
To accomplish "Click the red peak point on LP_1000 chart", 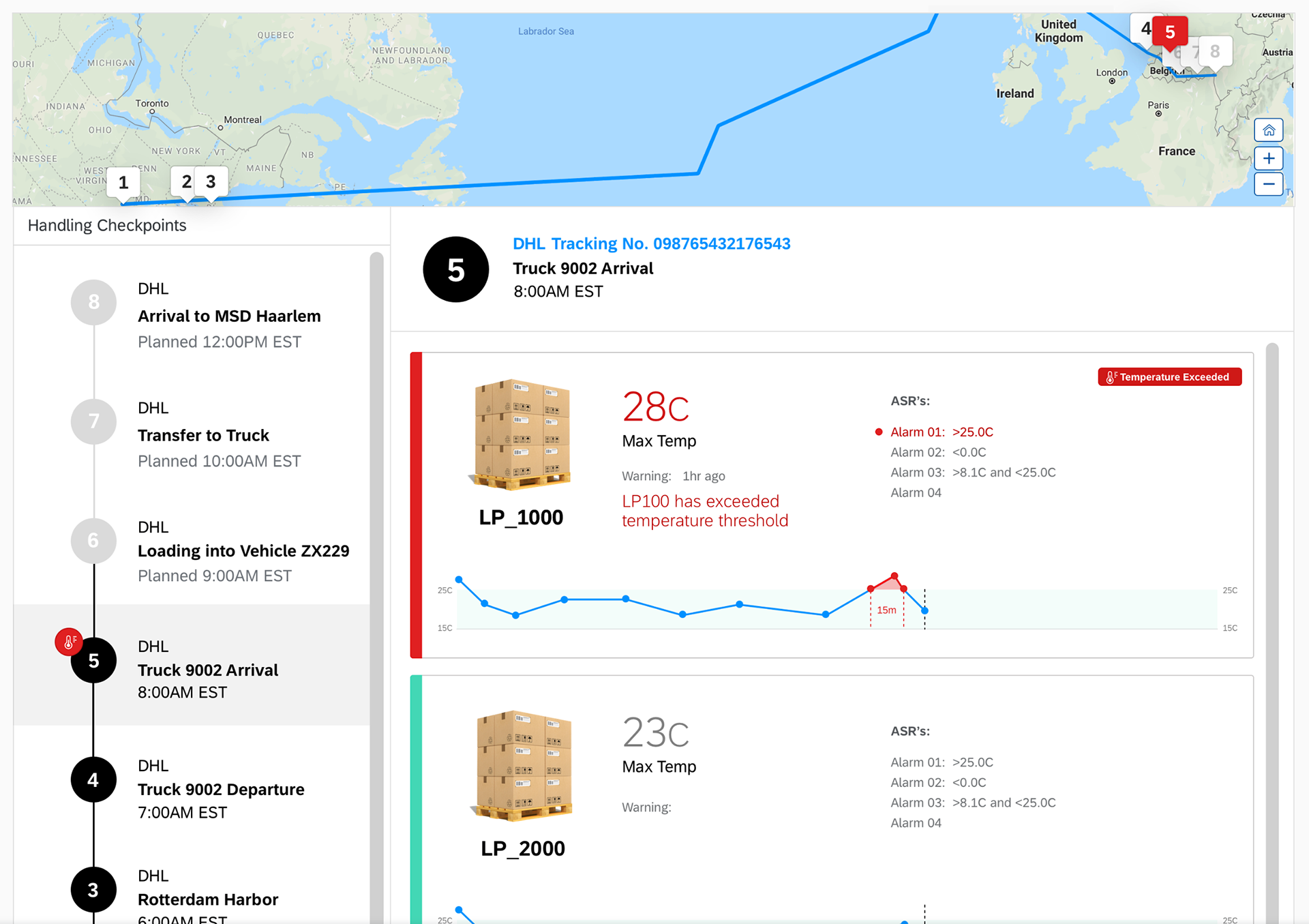I will tap(894, 576).
